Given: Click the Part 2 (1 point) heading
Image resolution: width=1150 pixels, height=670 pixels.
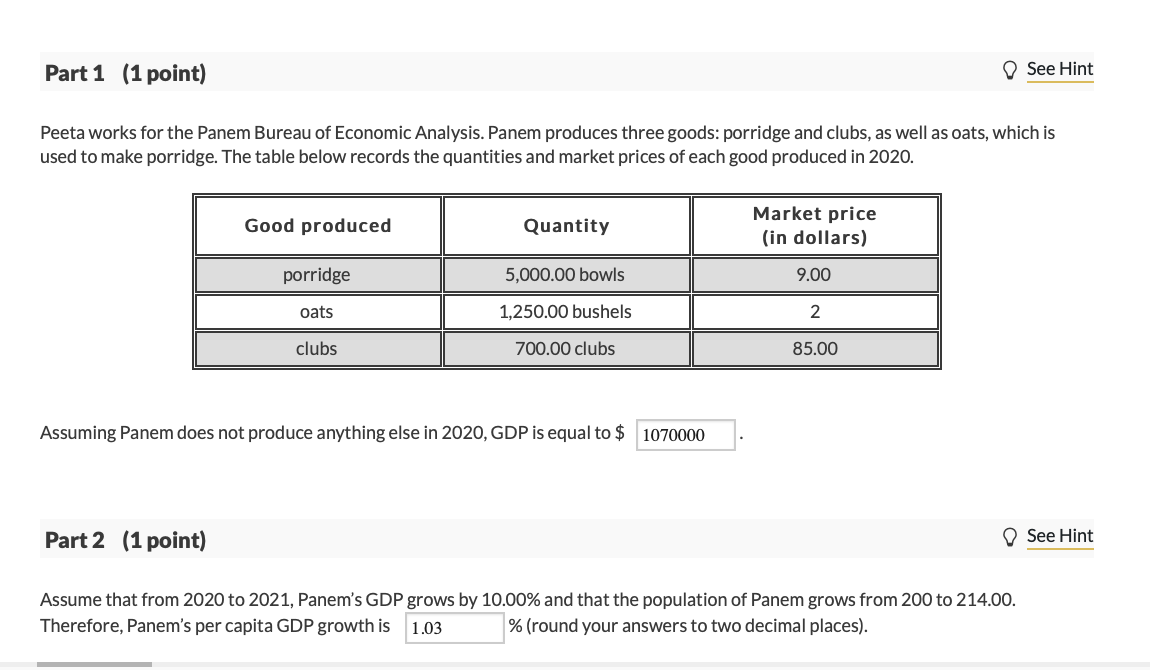Looking at the screenshot, I should pos(126,541).
